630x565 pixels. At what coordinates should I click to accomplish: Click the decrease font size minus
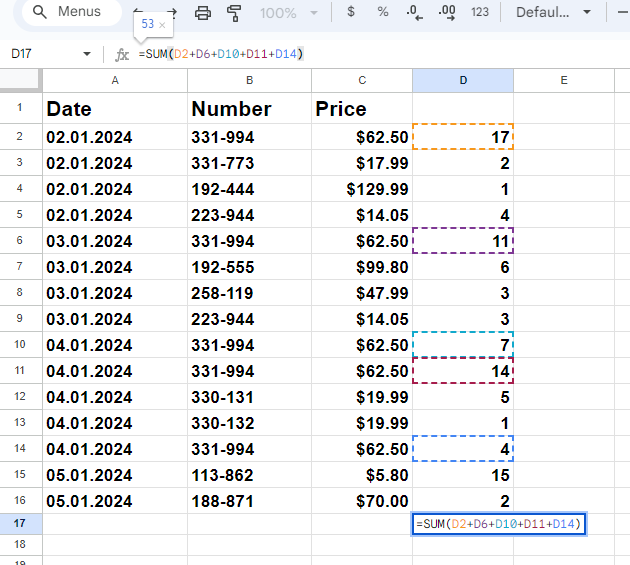pyautogui.click(x=623, y=12)
